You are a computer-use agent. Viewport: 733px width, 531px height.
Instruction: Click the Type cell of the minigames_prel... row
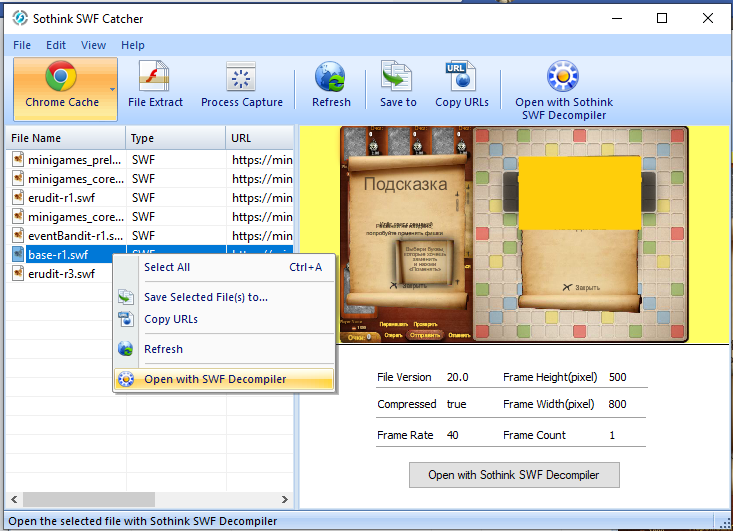(x=176, y=160)
